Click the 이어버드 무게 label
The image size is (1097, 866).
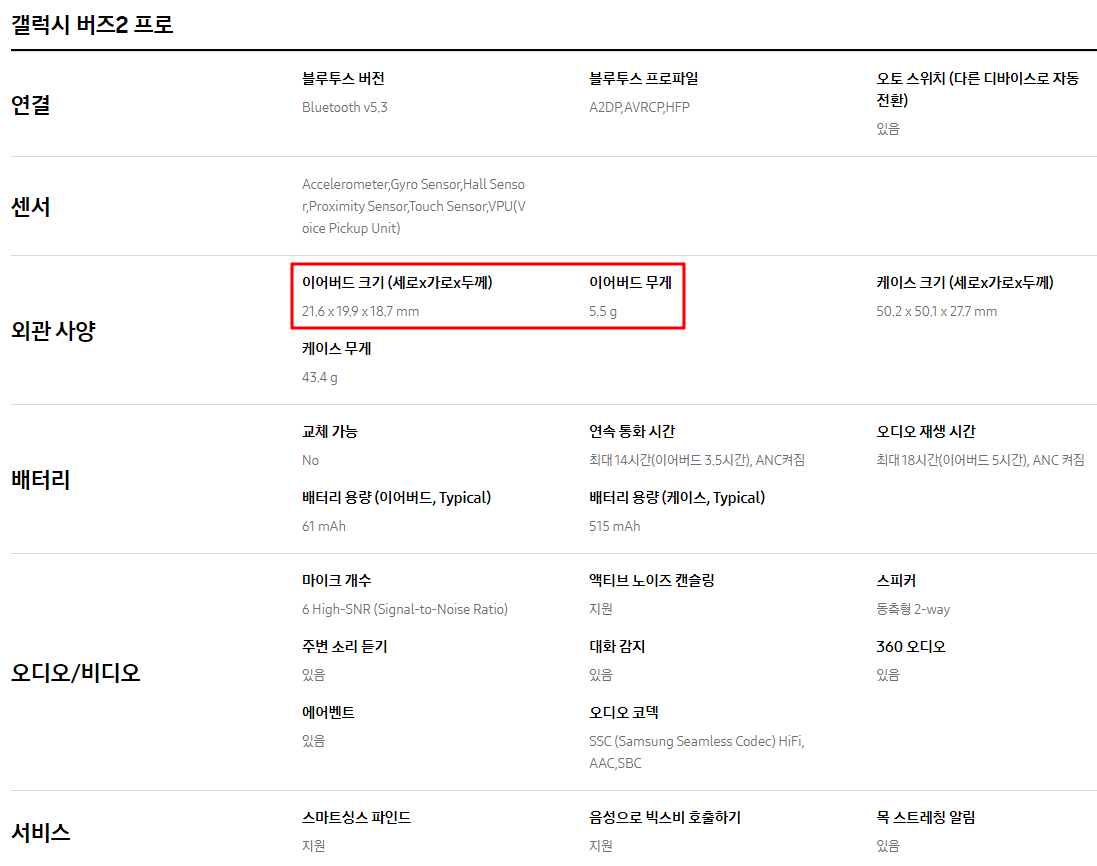630,283
